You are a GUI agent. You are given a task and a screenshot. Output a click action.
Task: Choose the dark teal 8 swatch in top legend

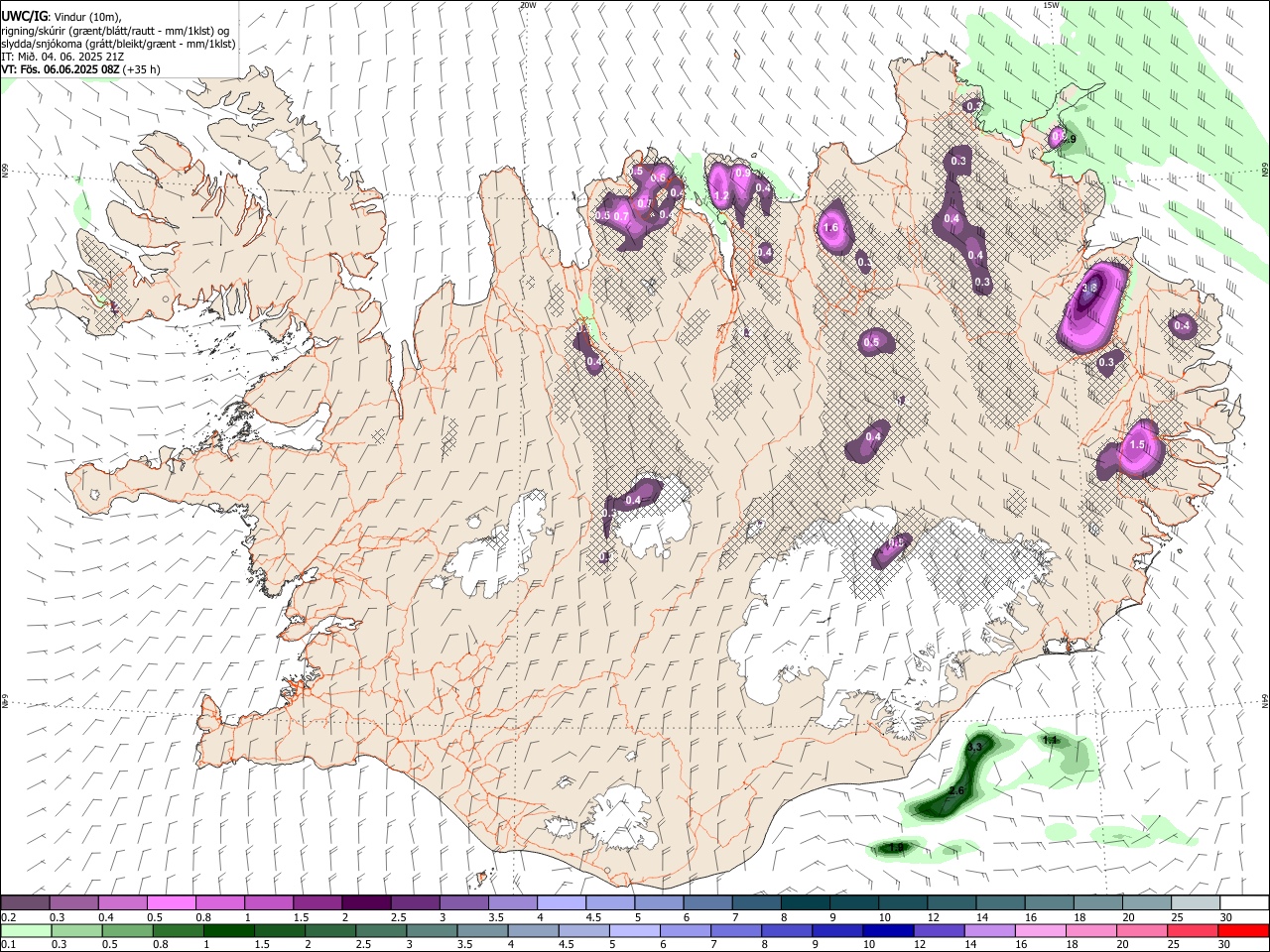805,902
